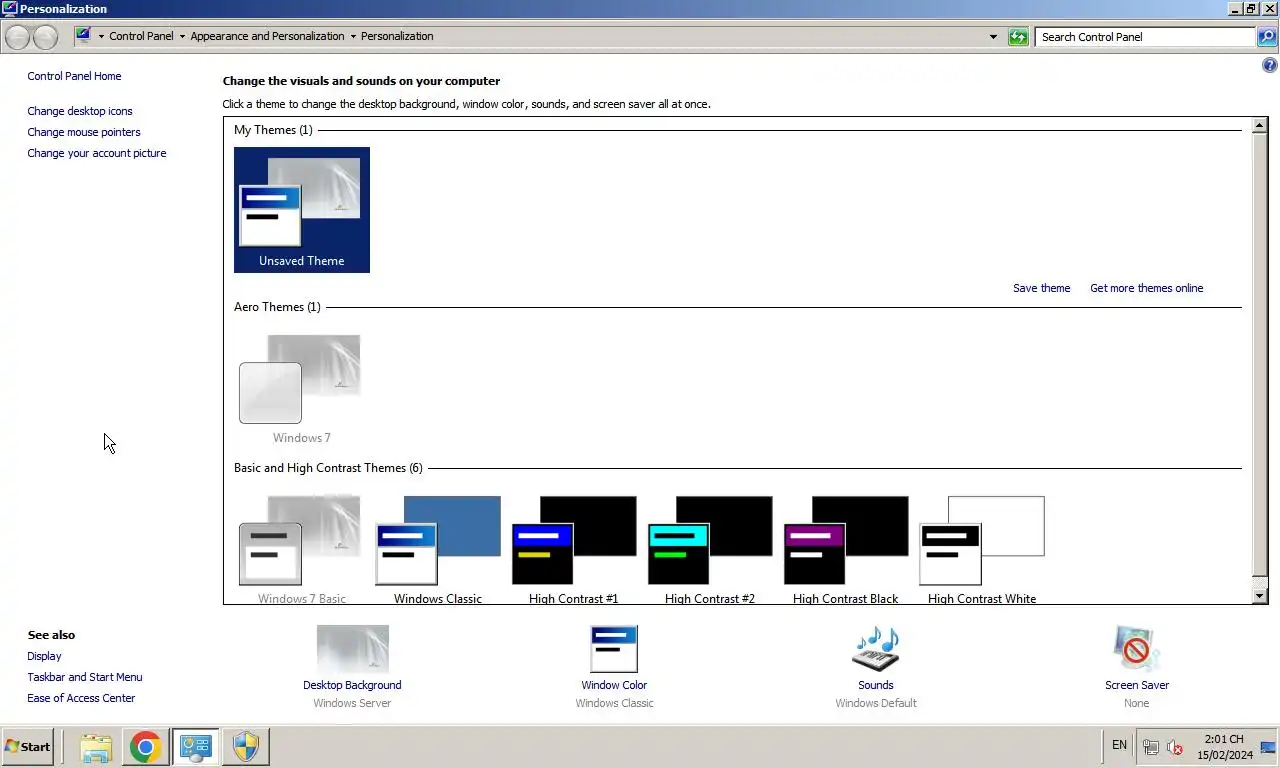Viewport: 1280px width, 768px height.
Task: Click Get more themes online link
Action: pos(1146,288)
